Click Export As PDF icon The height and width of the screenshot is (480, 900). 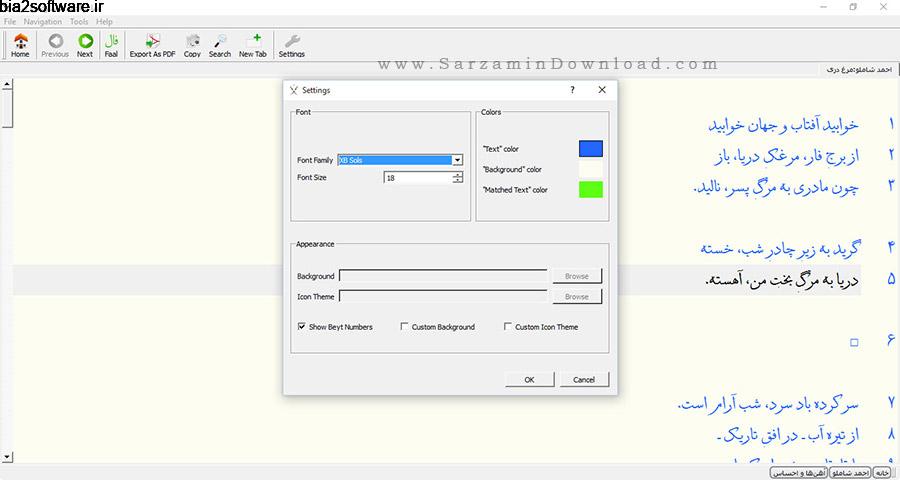(153, 43)
